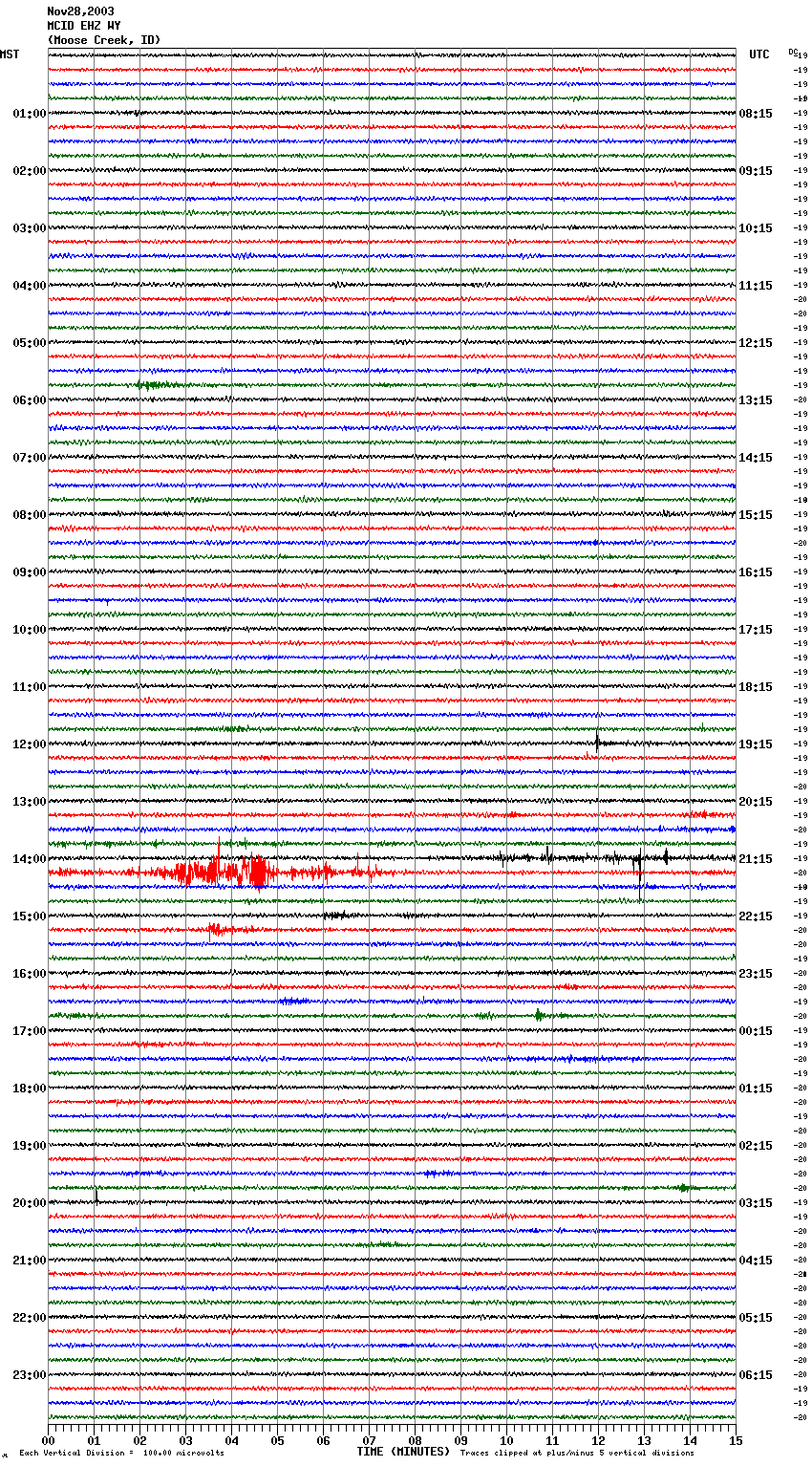
Task: Select the 02:00 MST time label
Action: [x=29, y=171]
